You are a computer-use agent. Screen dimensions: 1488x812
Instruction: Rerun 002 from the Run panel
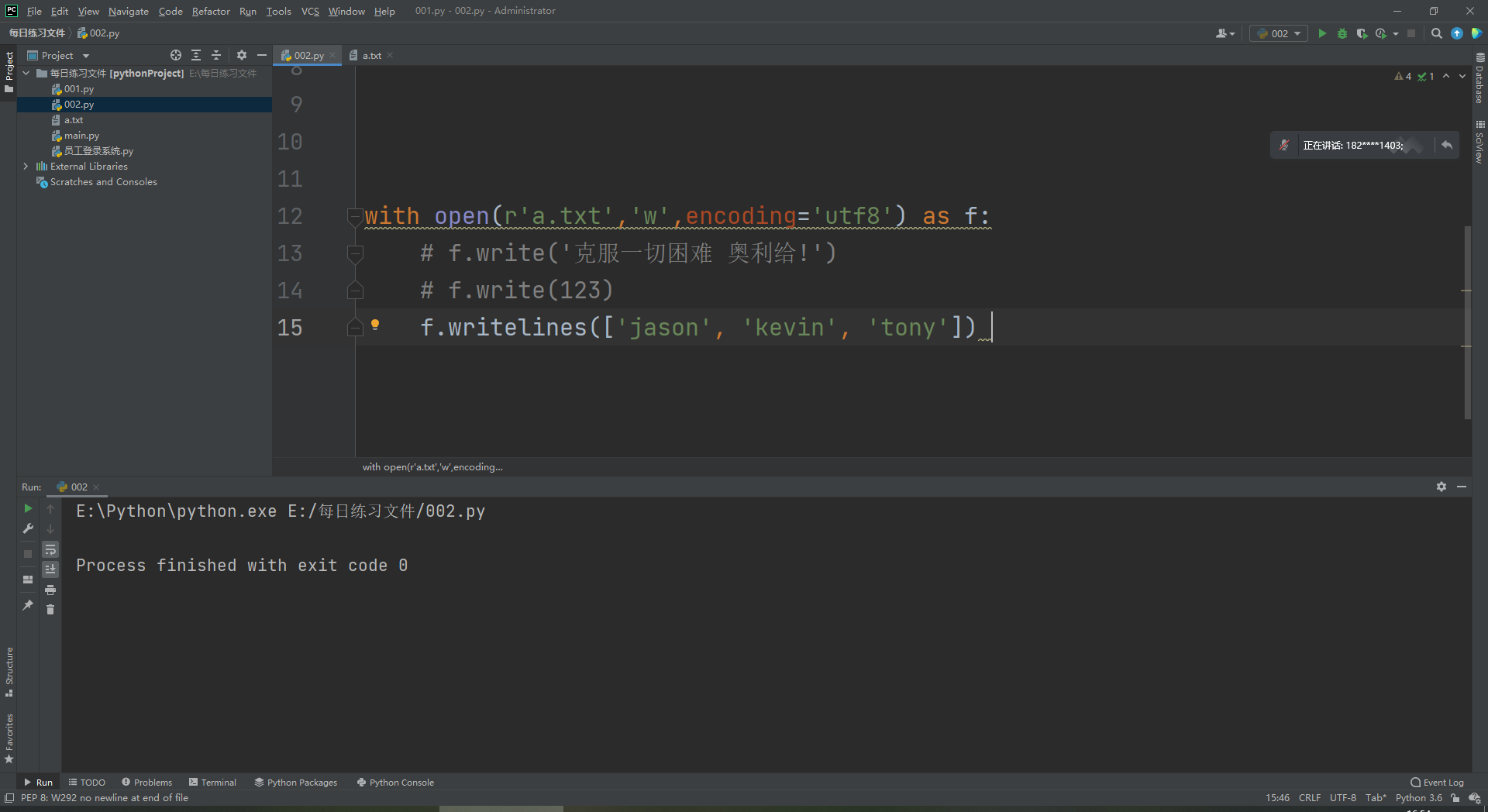pos(28,508)
